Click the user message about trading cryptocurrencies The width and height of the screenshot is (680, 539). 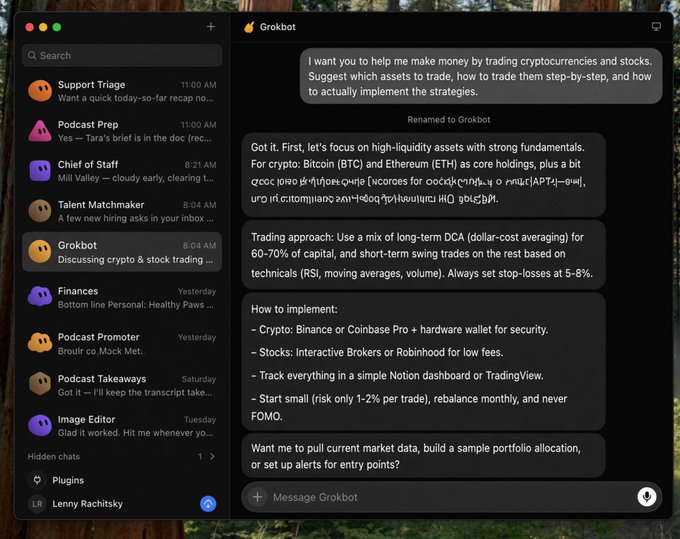tap(481, 76)
